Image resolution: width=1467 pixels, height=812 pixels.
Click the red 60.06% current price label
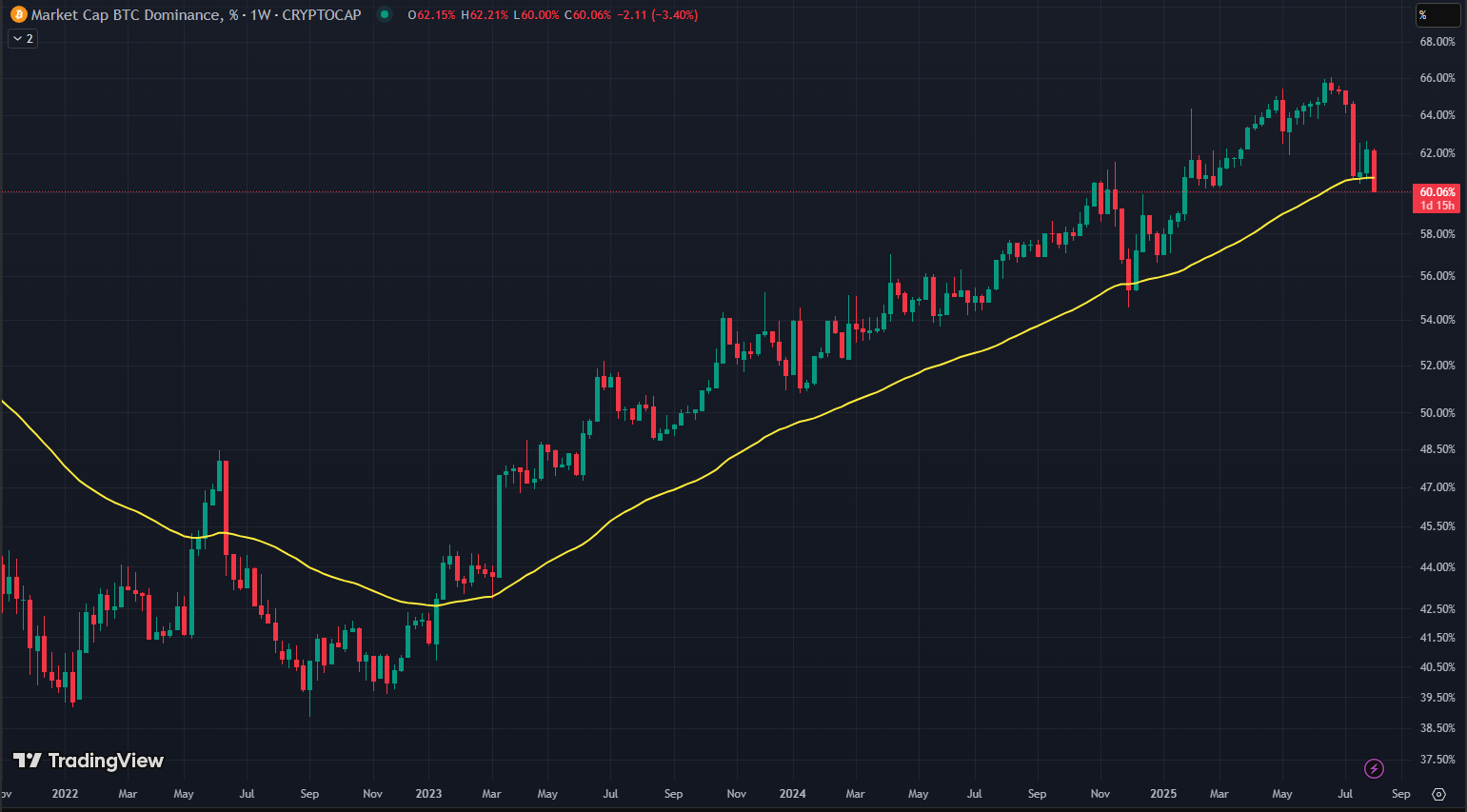point(1437,192)
